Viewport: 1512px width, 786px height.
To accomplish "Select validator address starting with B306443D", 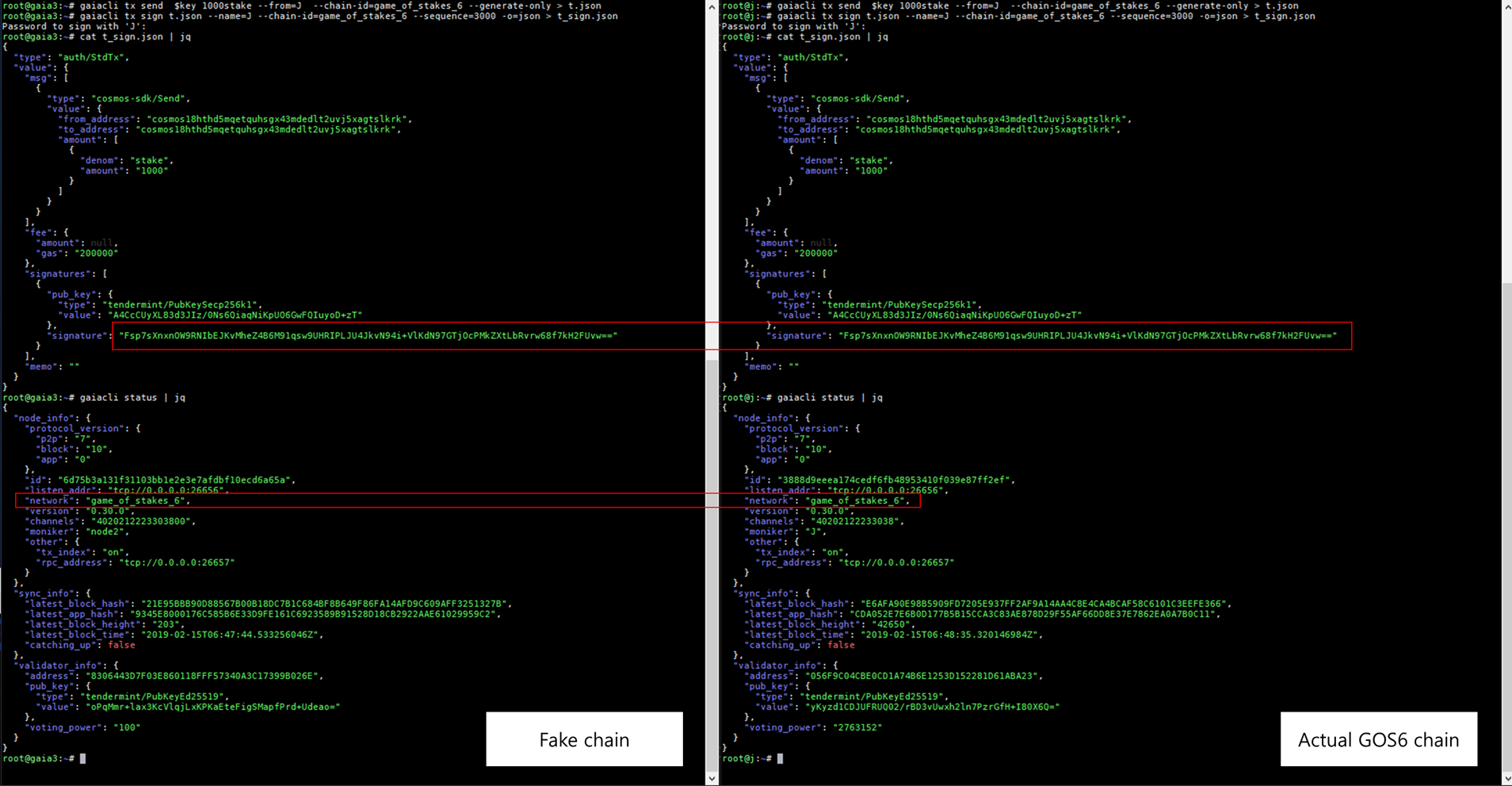I will click(202, 676).
